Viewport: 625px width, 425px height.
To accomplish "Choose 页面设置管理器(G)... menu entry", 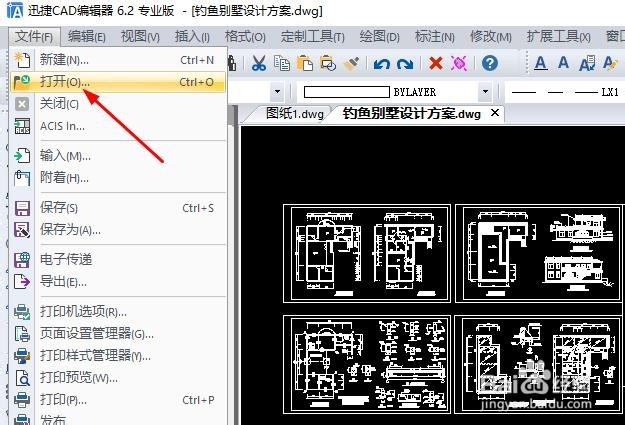I will pyautogui.click(x=118, y=333).
